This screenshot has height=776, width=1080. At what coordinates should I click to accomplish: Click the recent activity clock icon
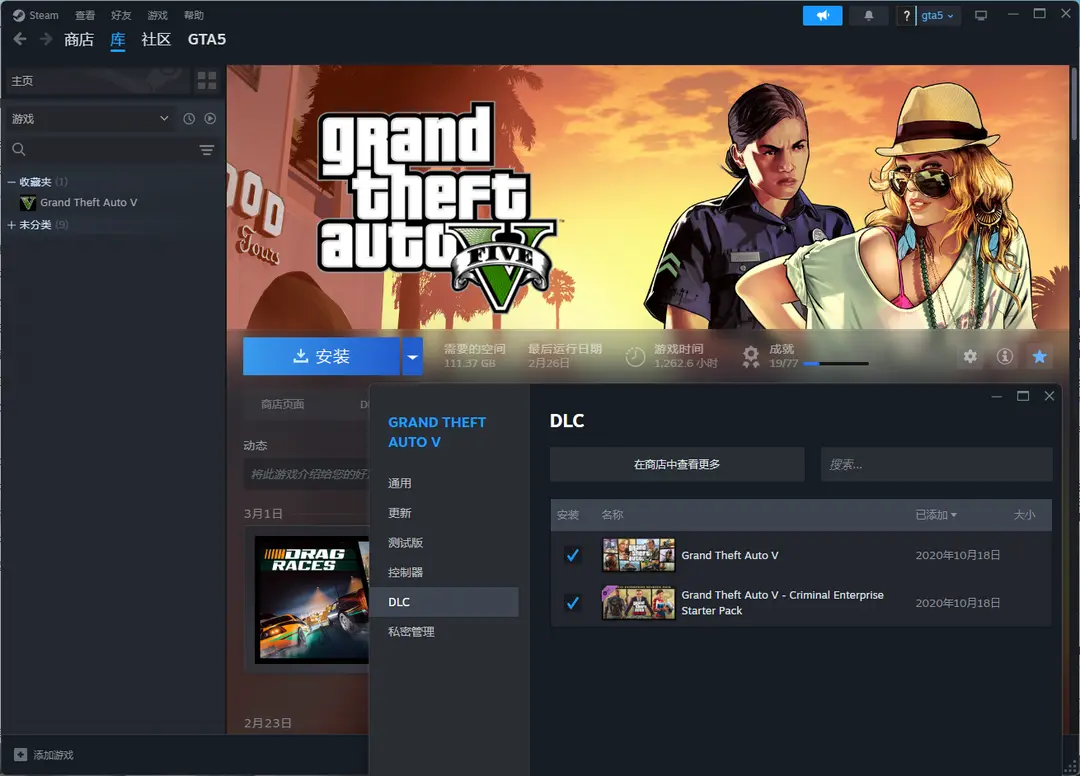point(189,118)
